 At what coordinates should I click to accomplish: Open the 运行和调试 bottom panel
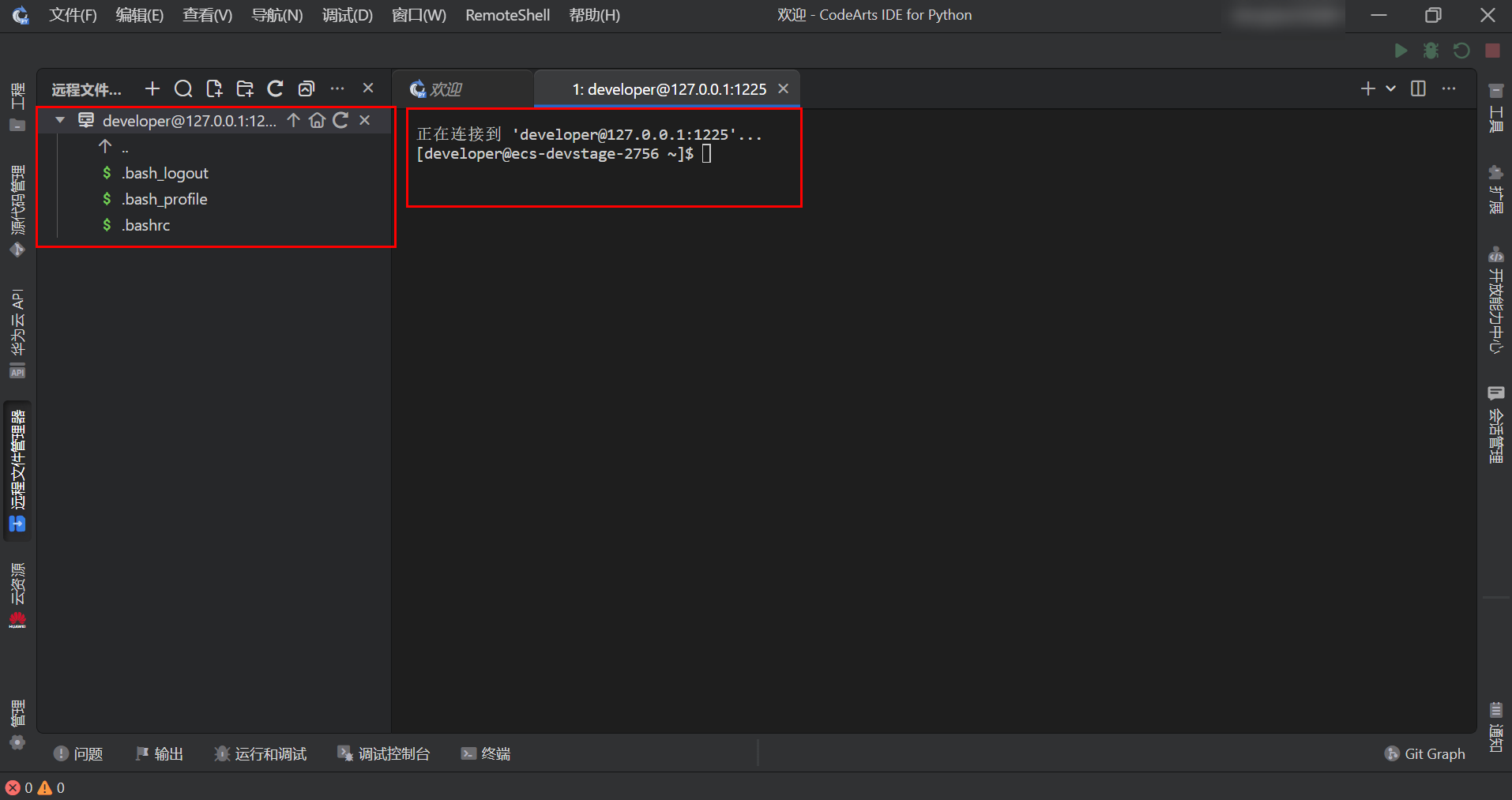coord(260,753)
